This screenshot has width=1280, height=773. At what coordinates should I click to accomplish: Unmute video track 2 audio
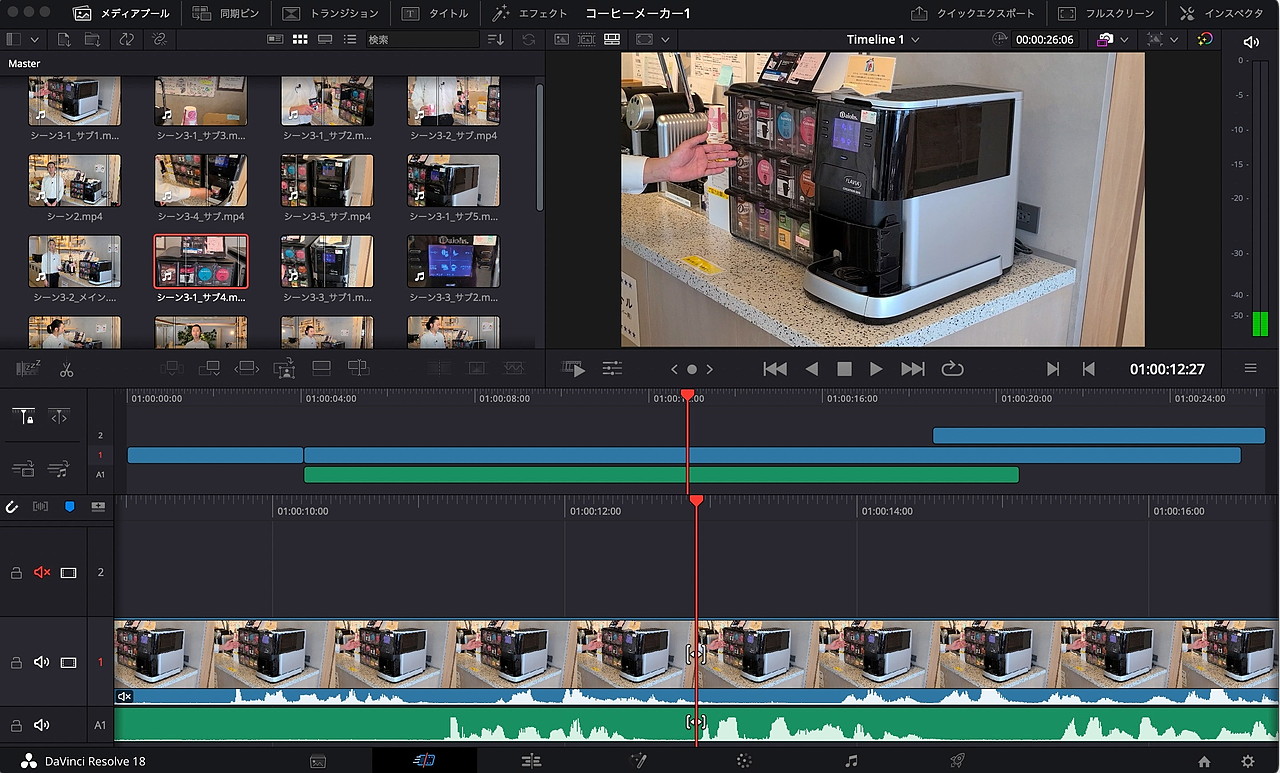[42, 573]
